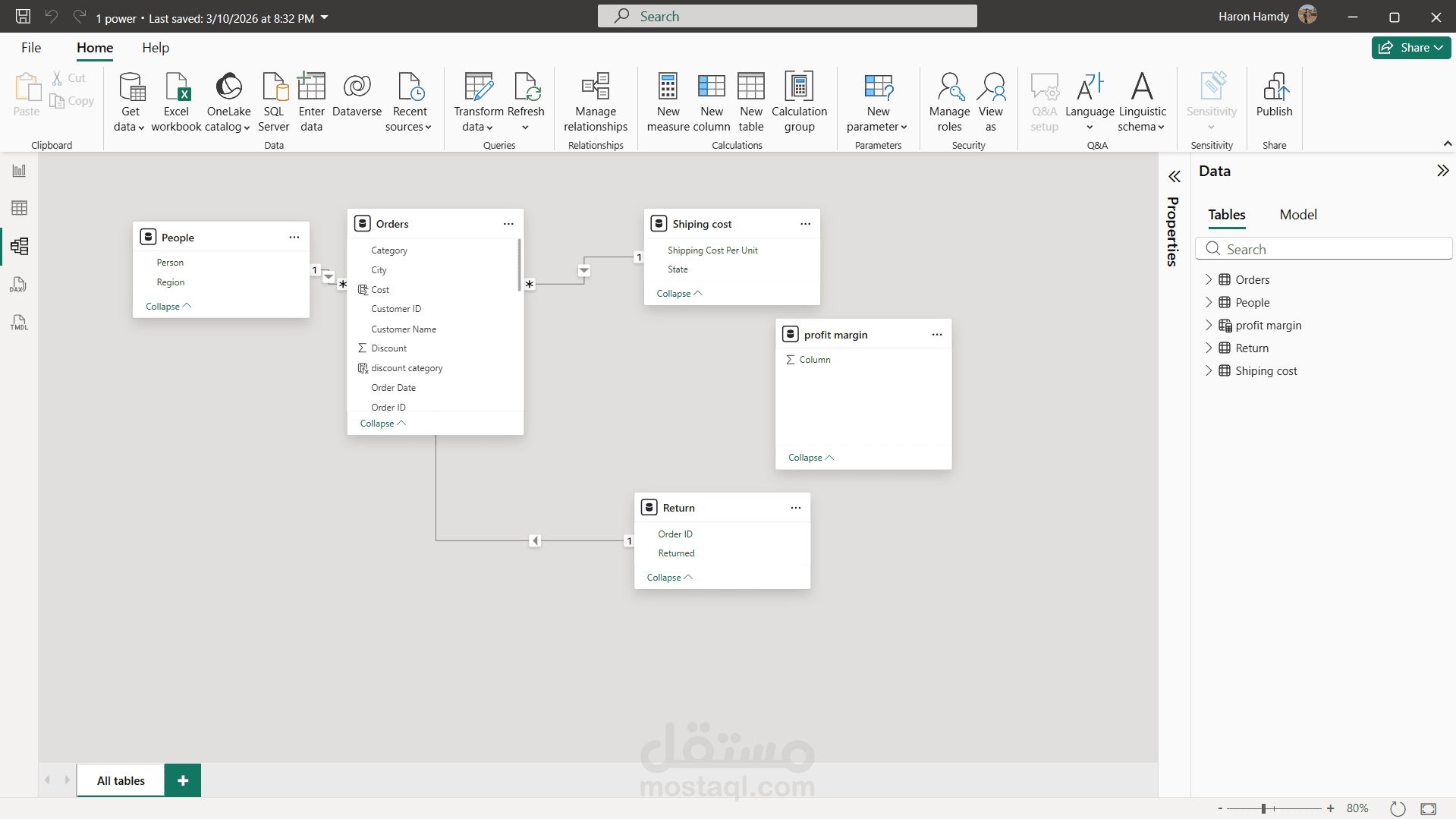Expand the Orders table in Data pane

coord(1209,280)
